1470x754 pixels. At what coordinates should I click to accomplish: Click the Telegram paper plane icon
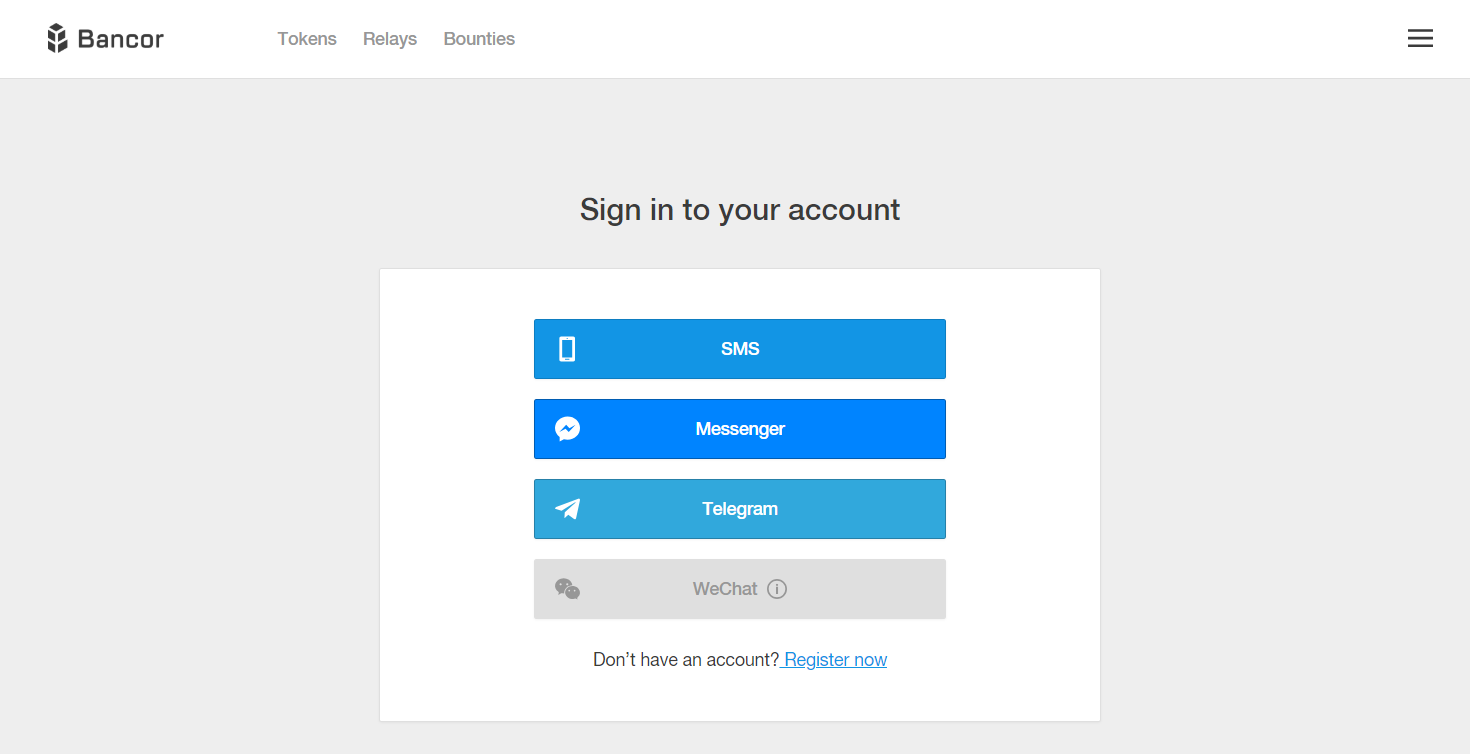coord(567,509)
